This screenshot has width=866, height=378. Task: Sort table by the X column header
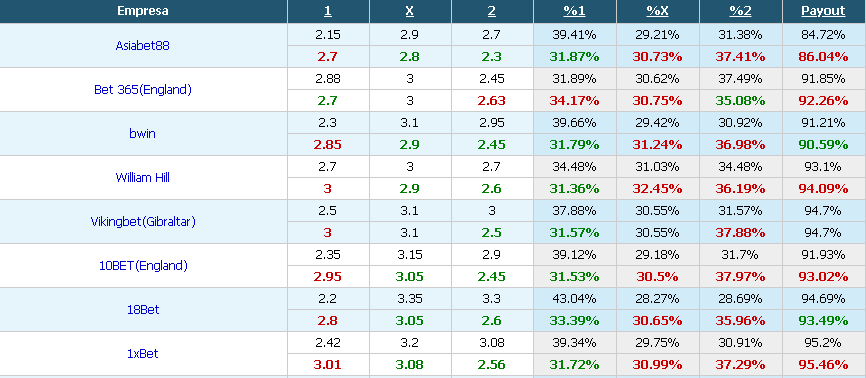click(x=410, y=11)
